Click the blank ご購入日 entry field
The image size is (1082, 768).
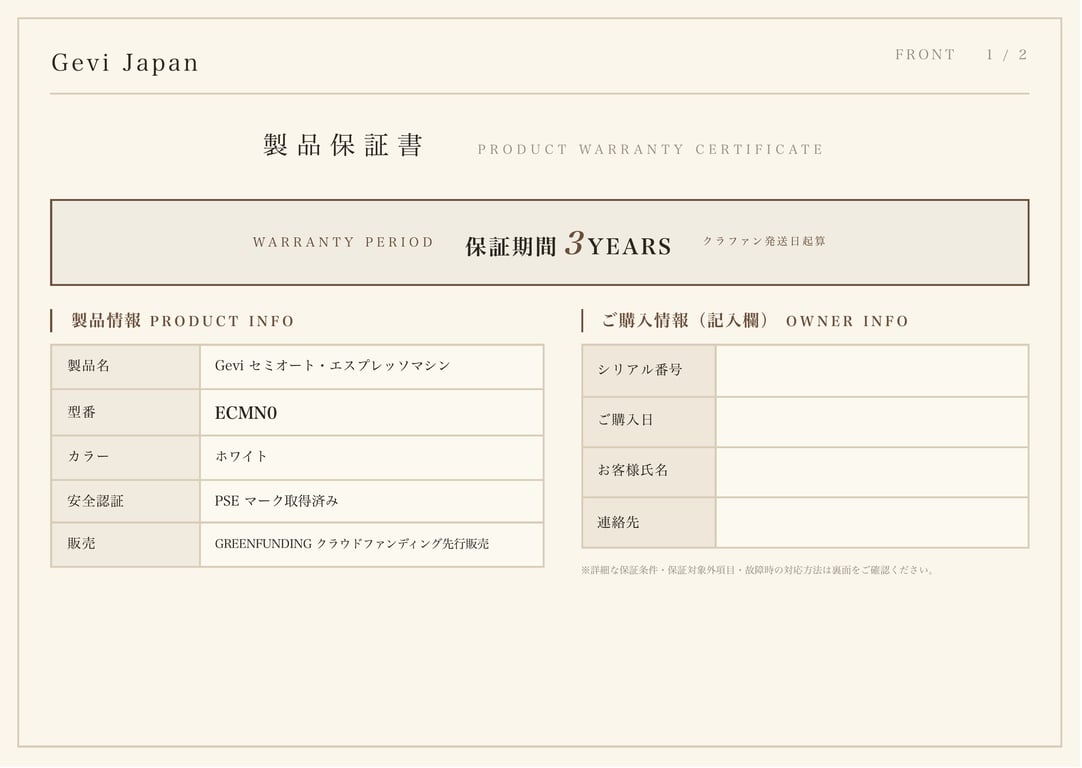coord(872,422)
